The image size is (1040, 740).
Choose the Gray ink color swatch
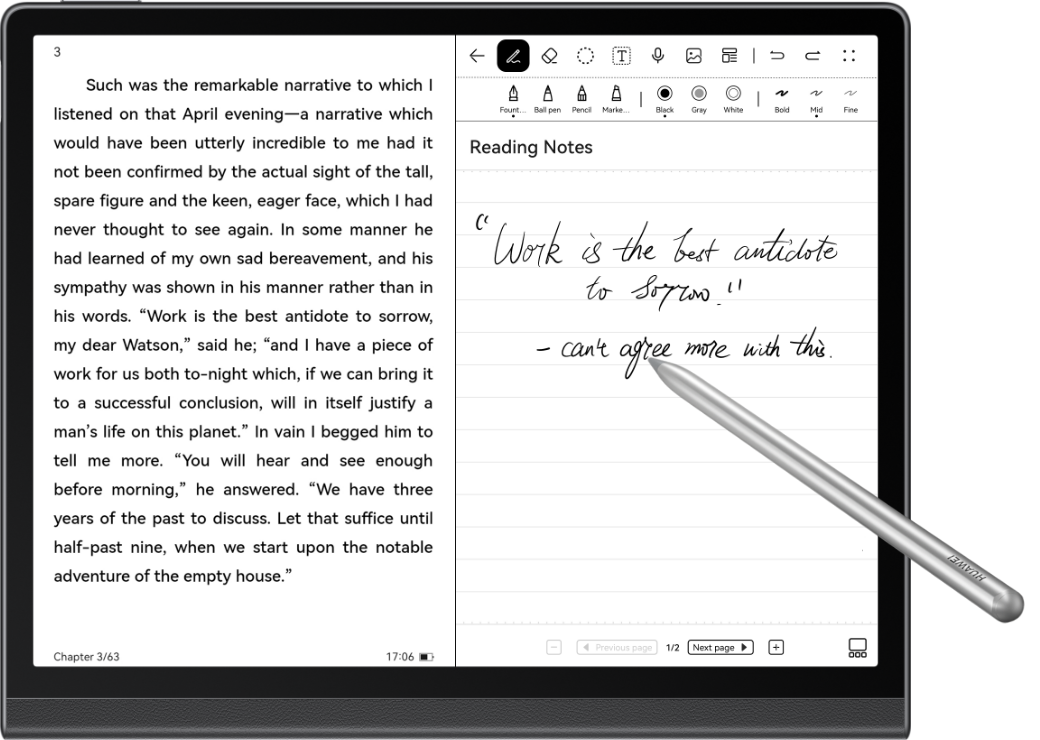pos(698,95)
